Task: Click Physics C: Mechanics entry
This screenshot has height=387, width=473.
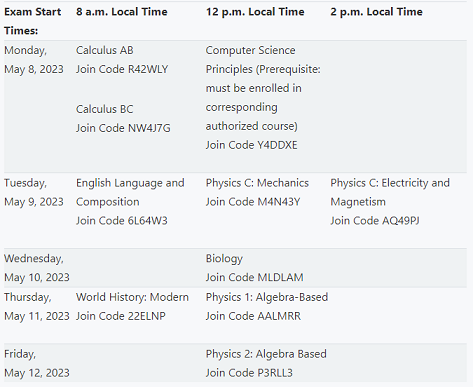Action: (257, 183)
